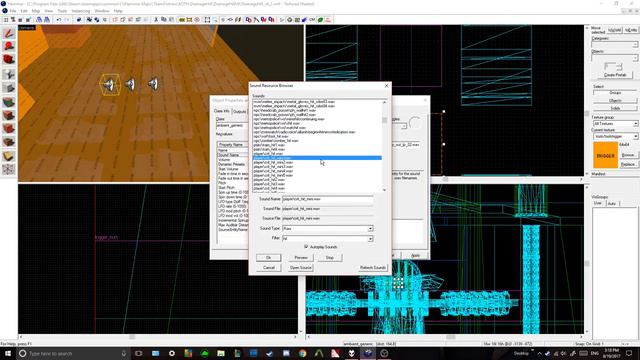Open Chrome from the taskbar
Viewport: 640px width, 360px height.
click(x=302, y=353)
